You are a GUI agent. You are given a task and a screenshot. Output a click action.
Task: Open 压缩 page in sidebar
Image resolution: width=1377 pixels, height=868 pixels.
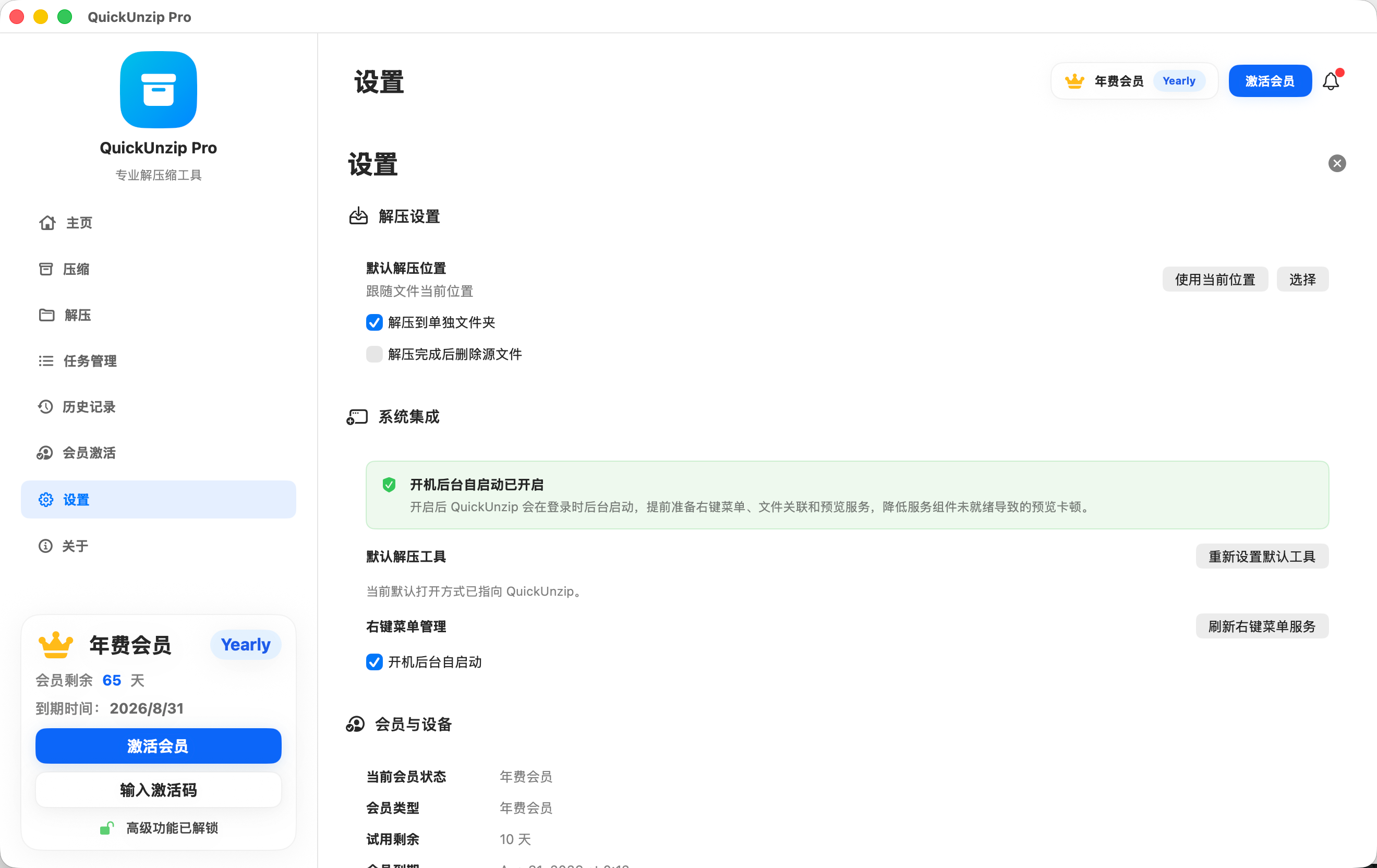point(159,269)
